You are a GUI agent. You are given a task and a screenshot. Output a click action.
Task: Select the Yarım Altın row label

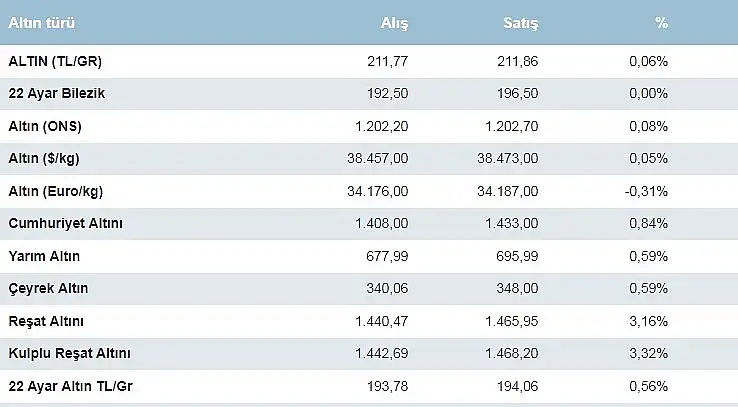(44, 256)
